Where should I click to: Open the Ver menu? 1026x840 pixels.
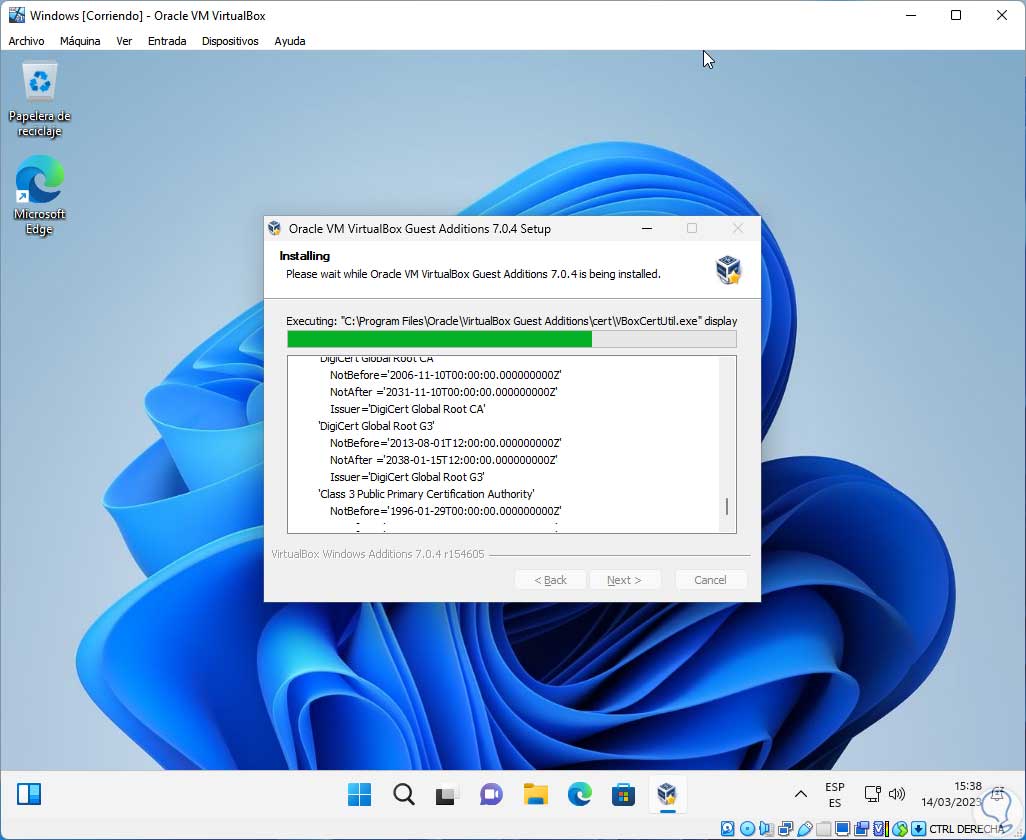(x=124, y=41)
